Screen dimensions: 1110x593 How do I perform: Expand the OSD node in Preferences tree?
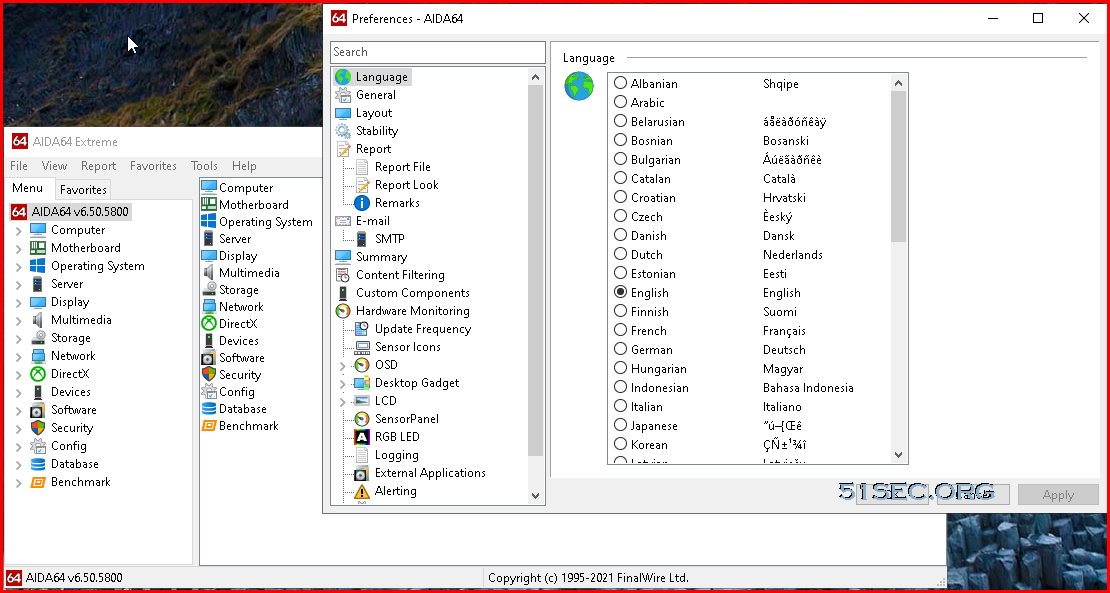coord(343,366)
